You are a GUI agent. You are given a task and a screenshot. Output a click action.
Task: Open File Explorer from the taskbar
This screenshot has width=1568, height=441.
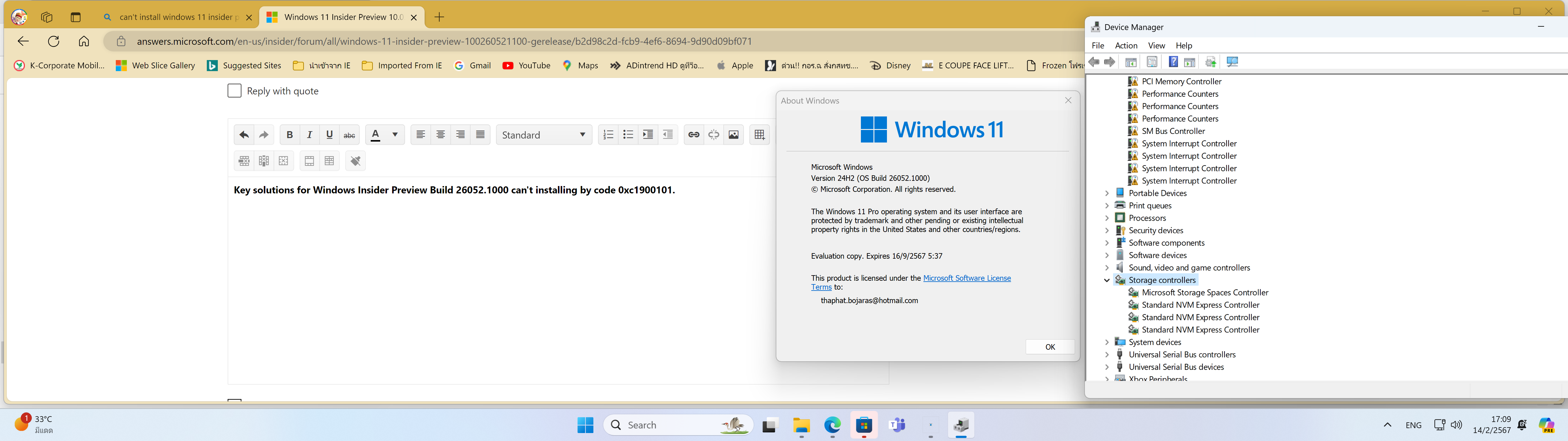point(802,425)
